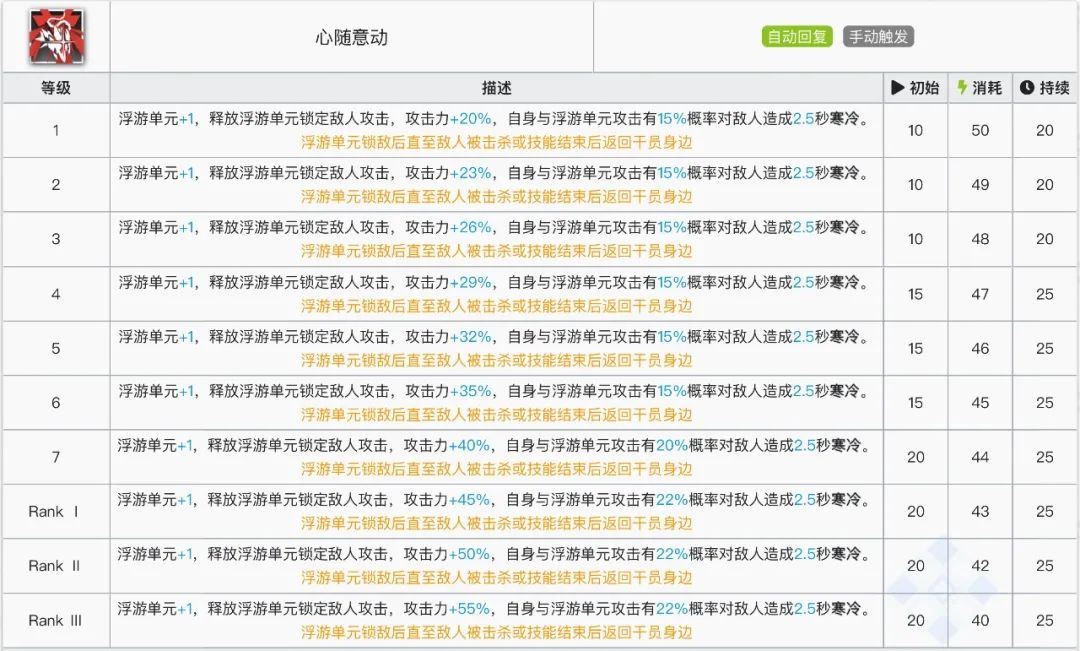Image resolution: width=1080 pixels, height=651 pixels.
Task: Click the 消耗 header label
Action: coord(987,88)
